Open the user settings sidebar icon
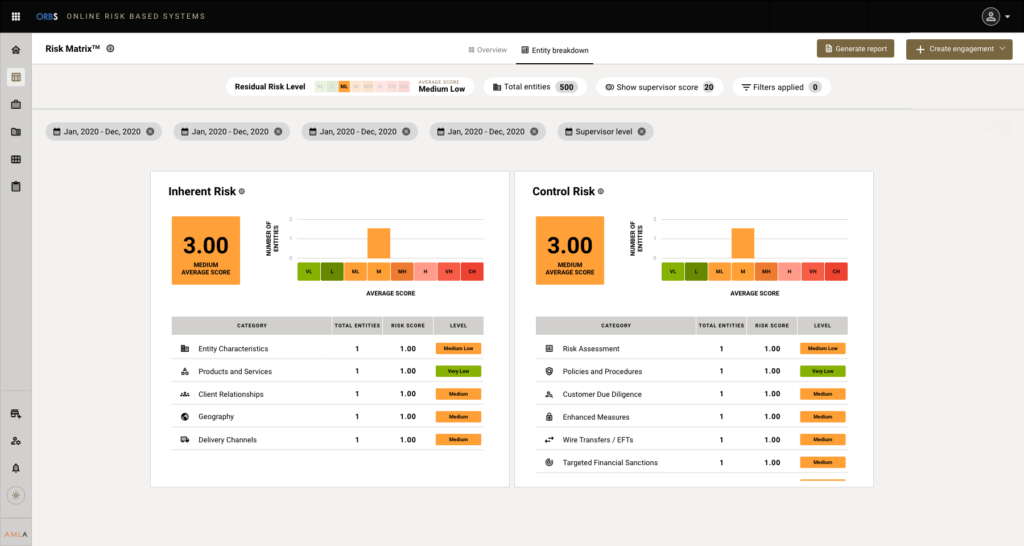The image size is (1024, 546). [x=16, y=442]
